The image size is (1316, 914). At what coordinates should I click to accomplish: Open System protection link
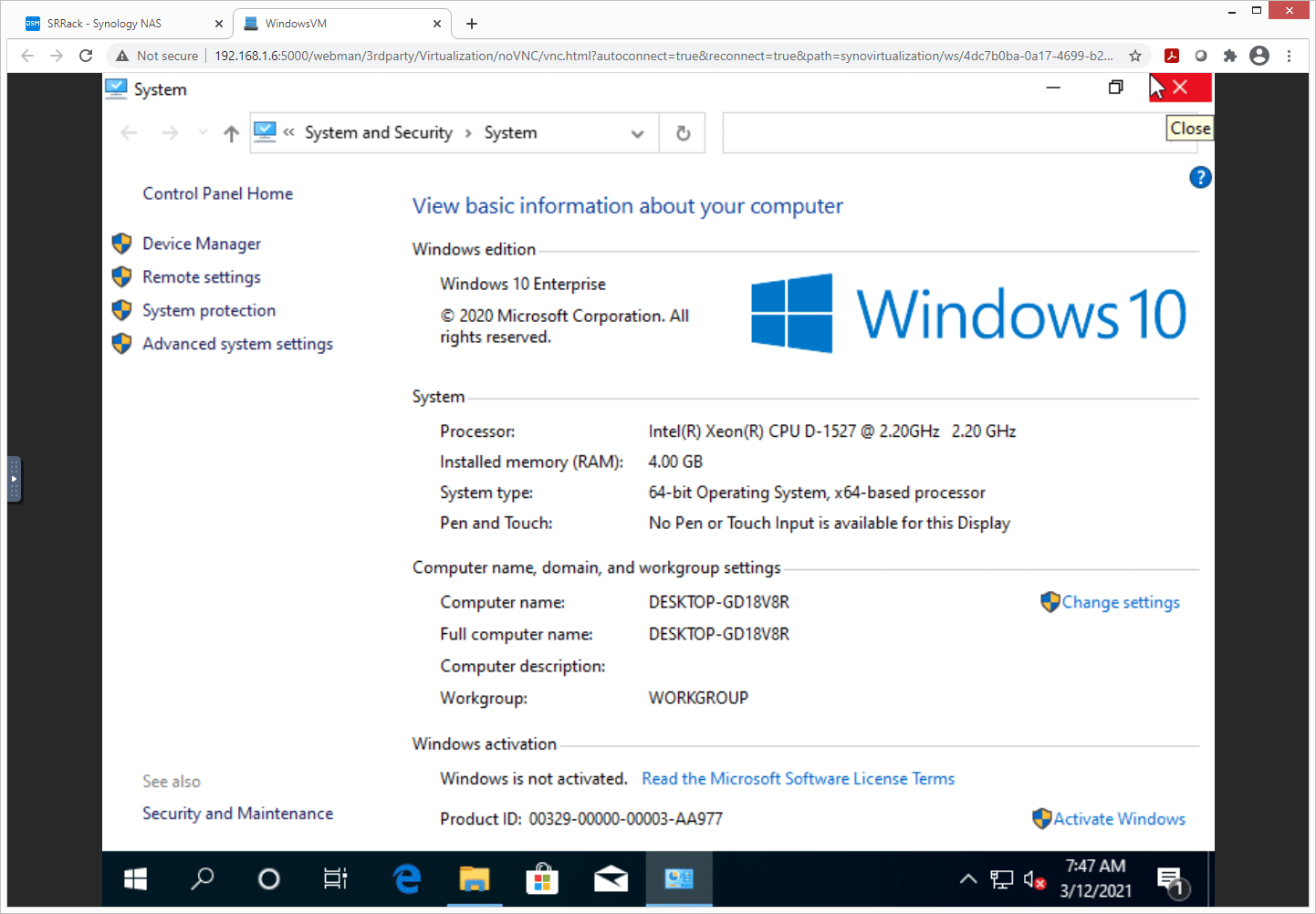(x=209, y=310)
